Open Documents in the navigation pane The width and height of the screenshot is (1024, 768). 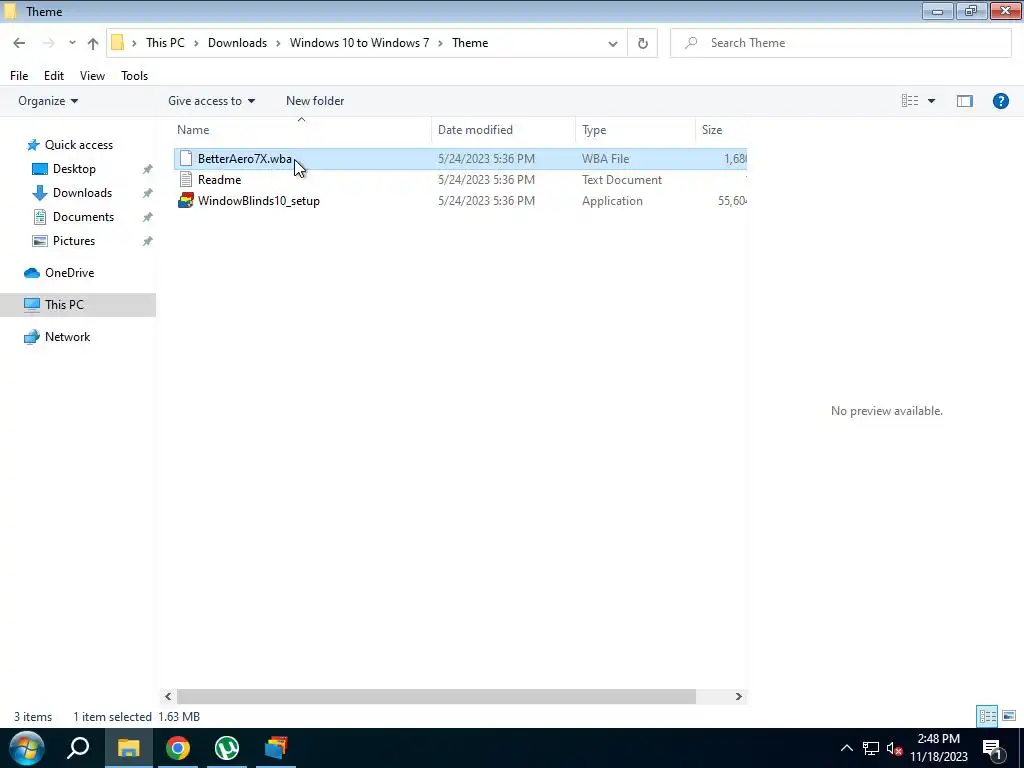[x=83, y=217]
